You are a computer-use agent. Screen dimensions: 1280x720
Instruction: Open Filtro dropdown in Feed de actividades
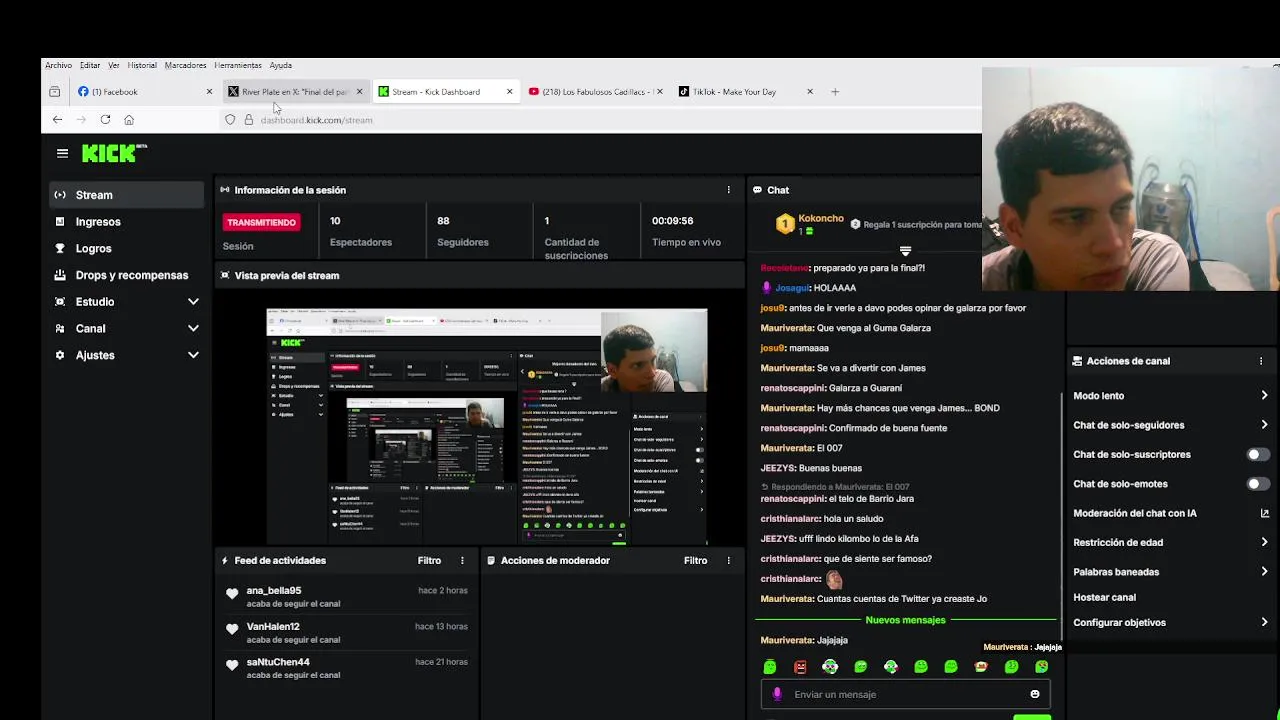point(429,560)
